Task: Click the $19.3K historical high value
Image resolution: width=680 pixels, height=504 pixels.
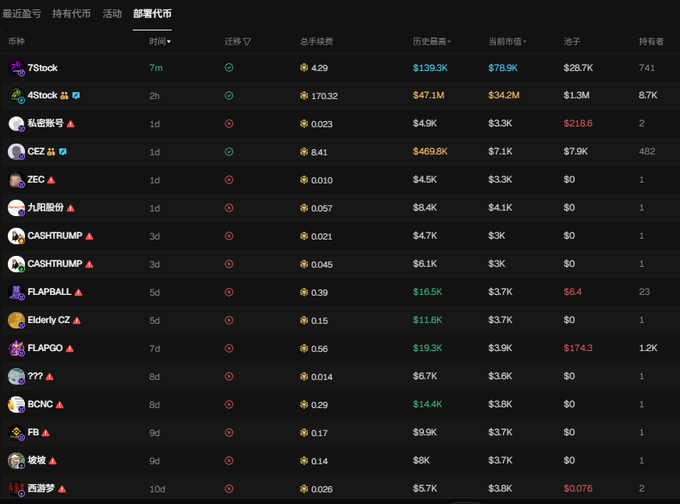Action: click(428, 348)
